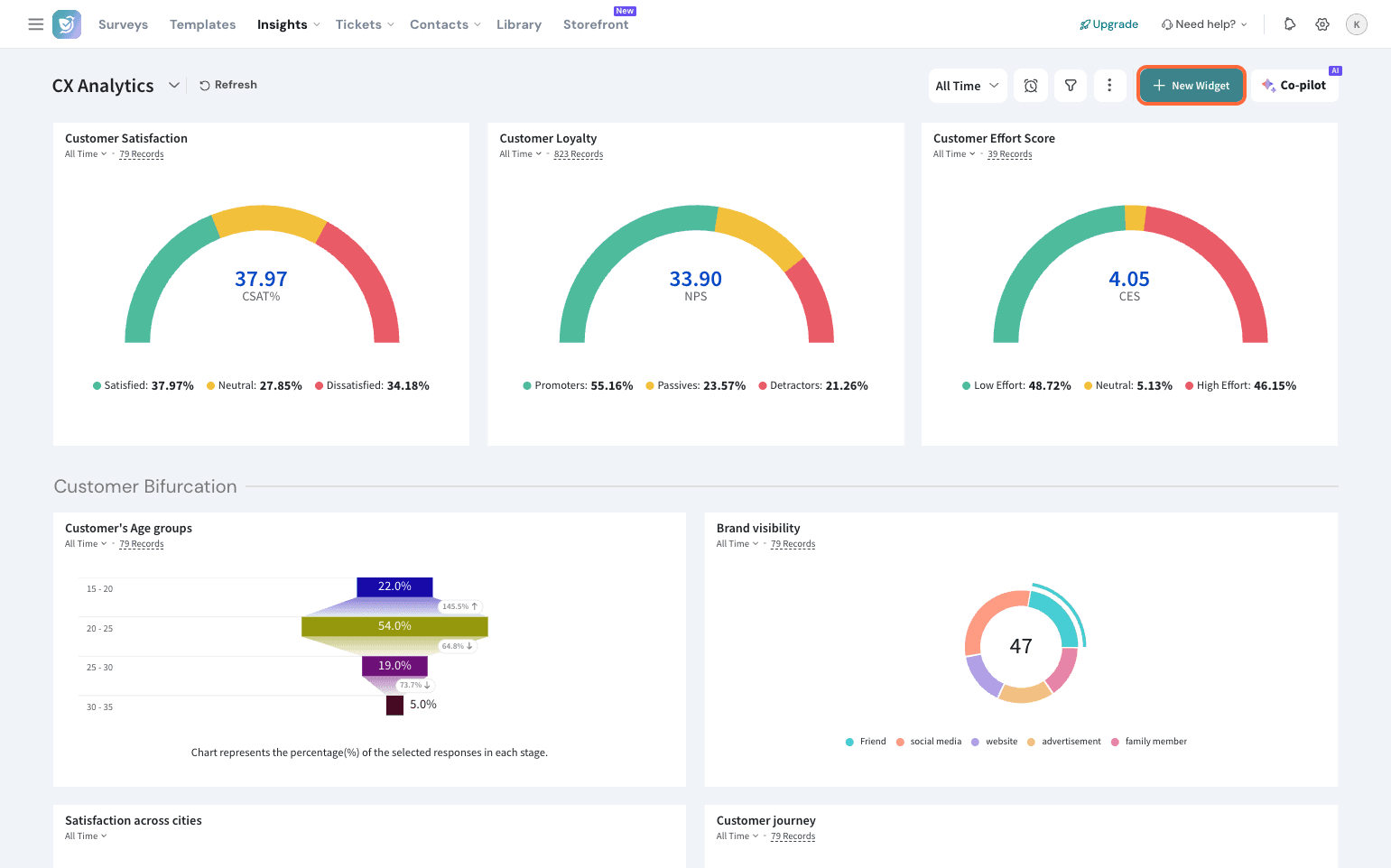Click the user profile avatar K
Image resolution: width=1391 pixels, height=868 pixels.
click(1356, 24)
